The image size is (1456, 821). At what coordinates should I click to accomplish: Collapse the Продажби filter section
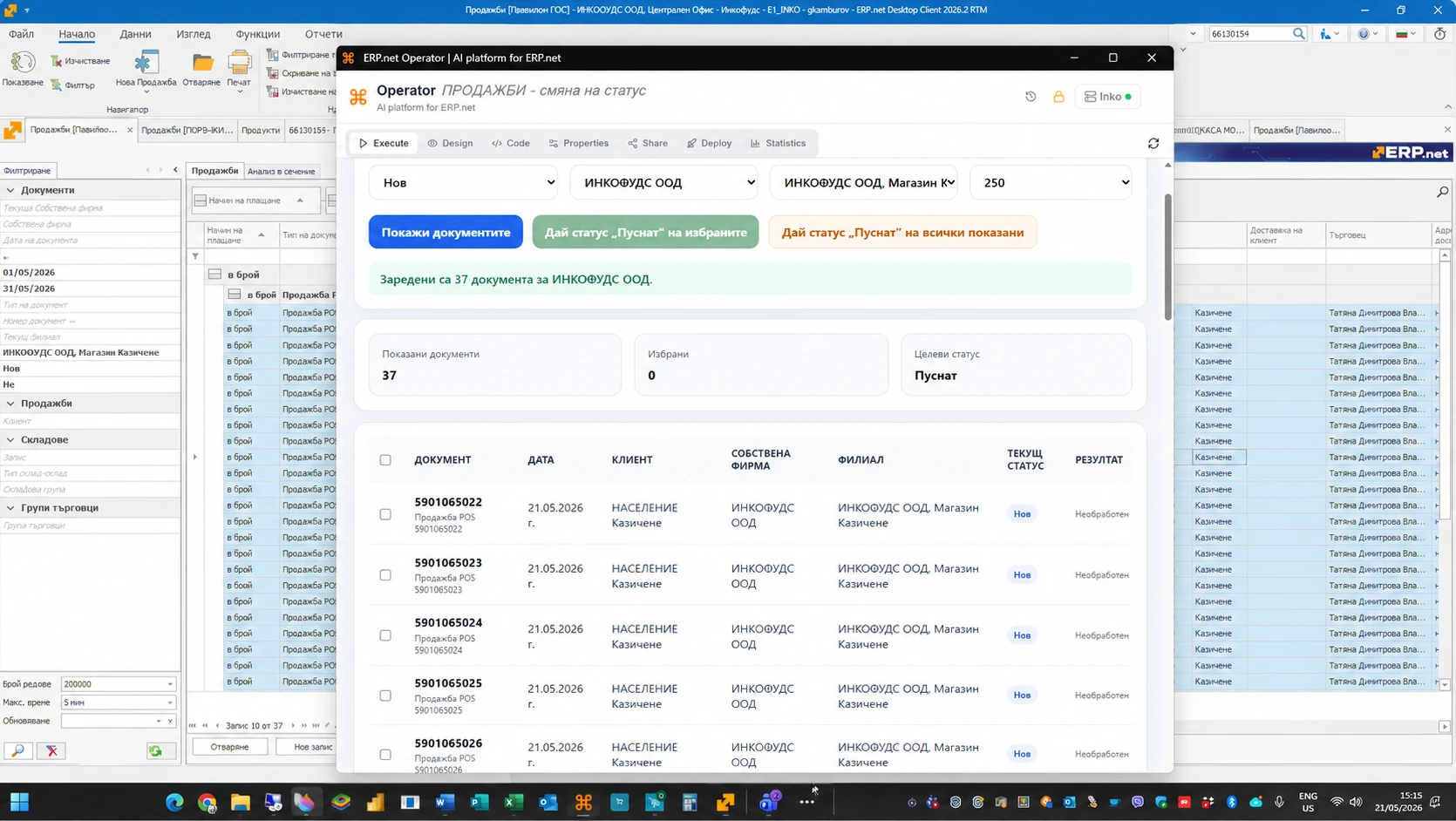coord(10,404)
